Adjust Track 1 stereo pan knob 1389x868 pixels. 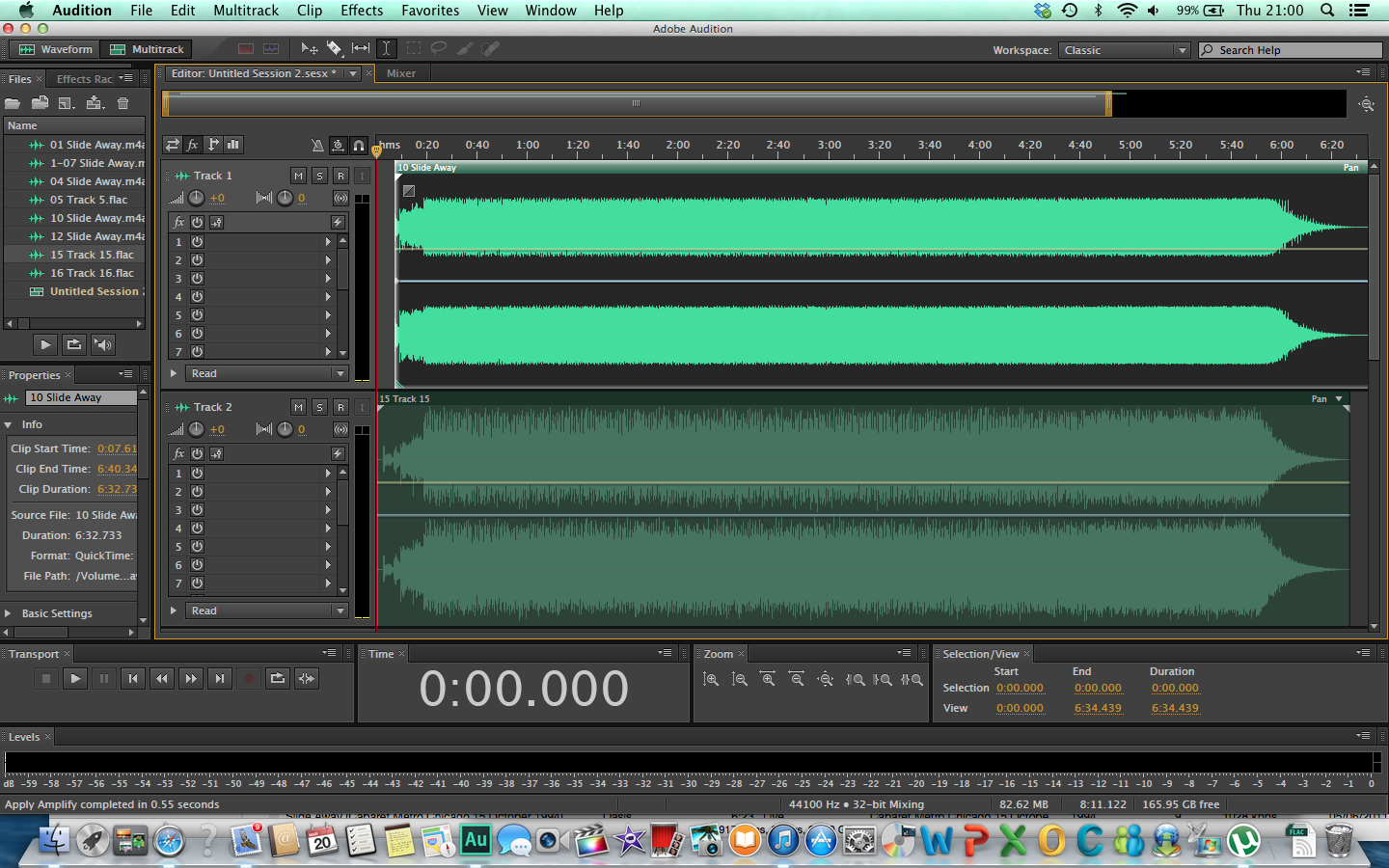(x=285, y=198)
